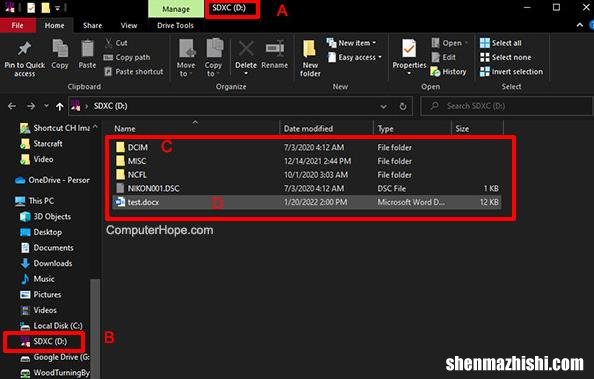This screenshot has width=594, height=379.
Task: Open file History
Action: [448, 72]
